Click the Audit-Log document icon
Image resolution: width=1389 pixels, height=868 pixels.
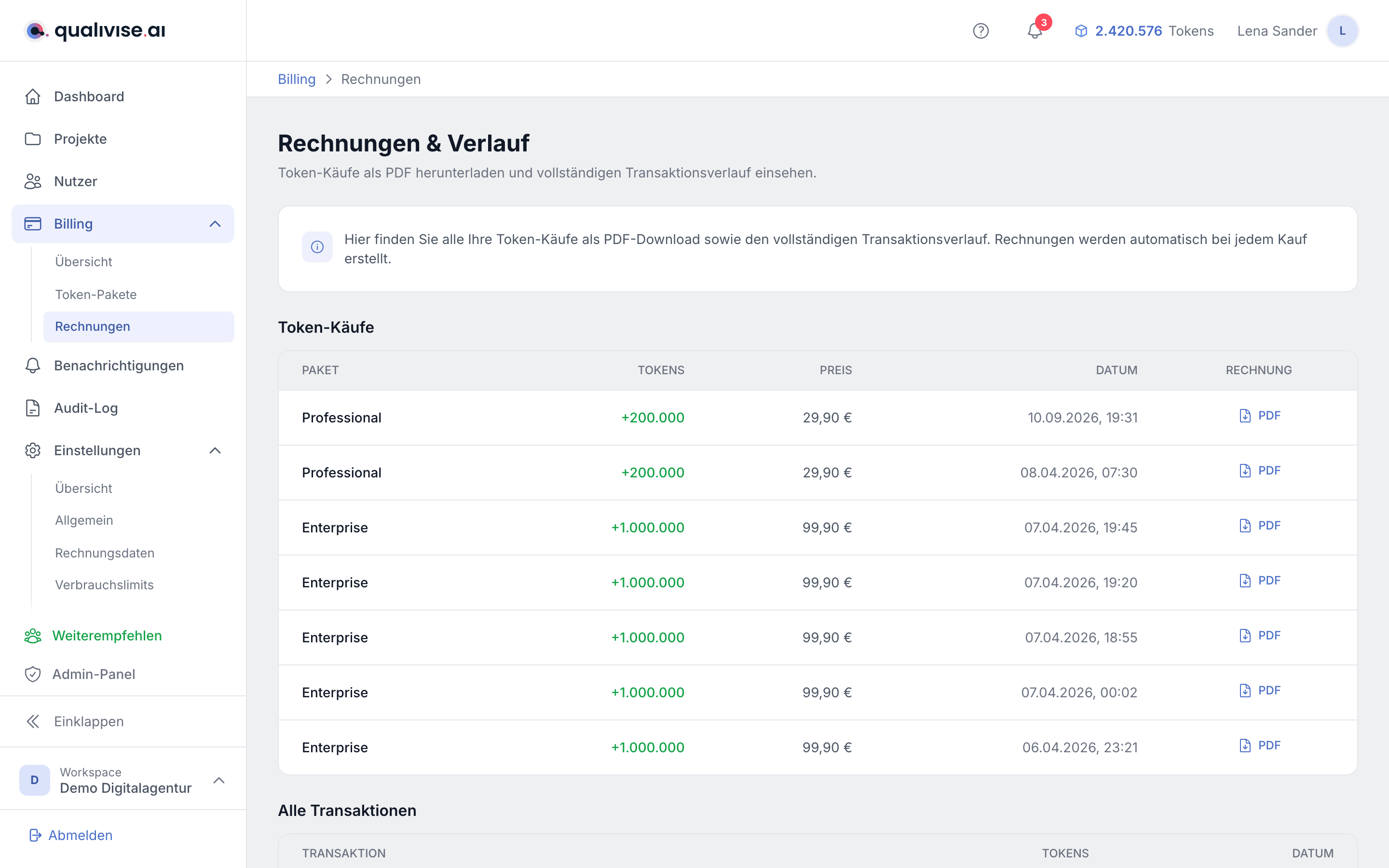(33, 408)
